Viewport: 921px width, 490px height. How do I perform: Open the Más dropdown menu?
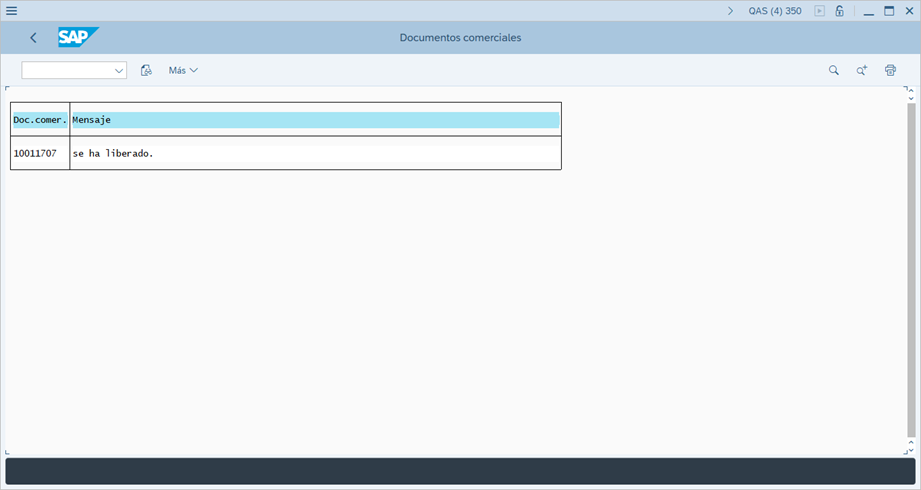coord(183,71)
